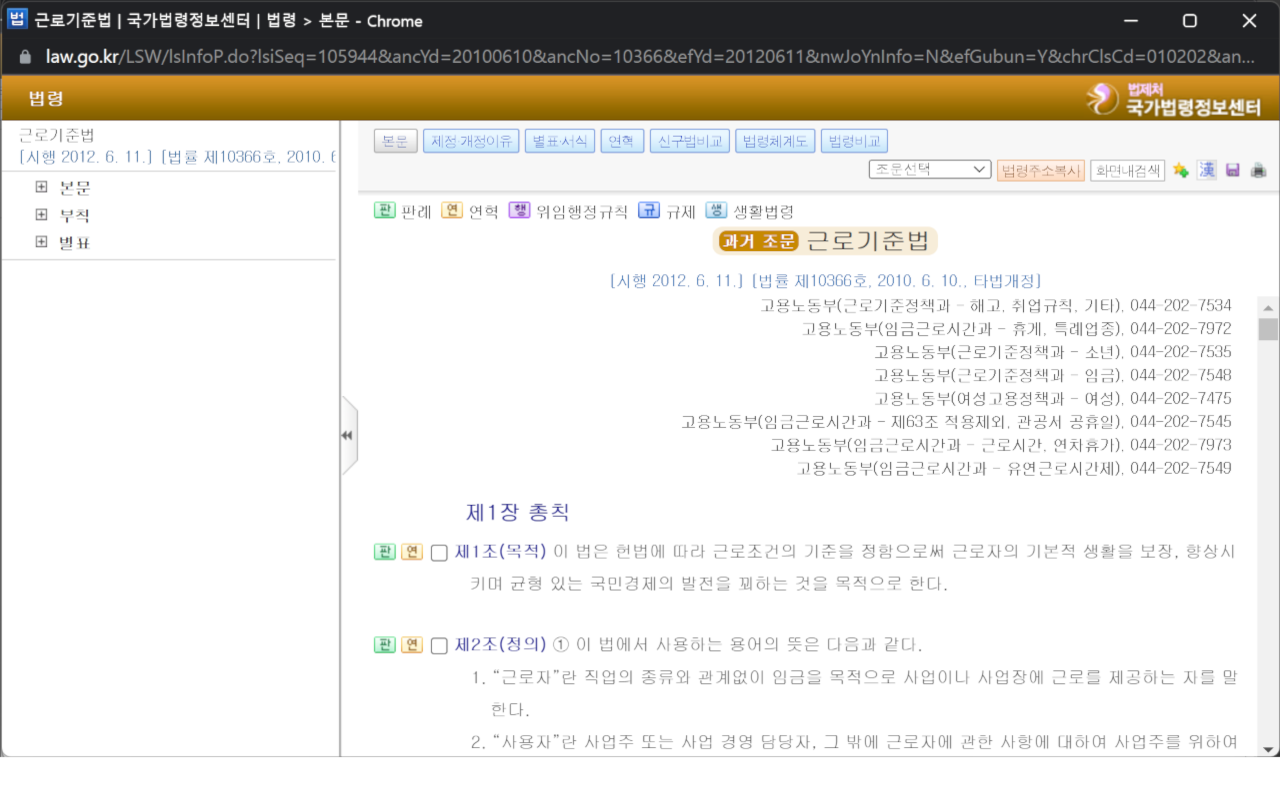Select 부칙 label in the tree
This screenshot has width=1280, height=800.
pyautogui.click(x=75, y=215)
